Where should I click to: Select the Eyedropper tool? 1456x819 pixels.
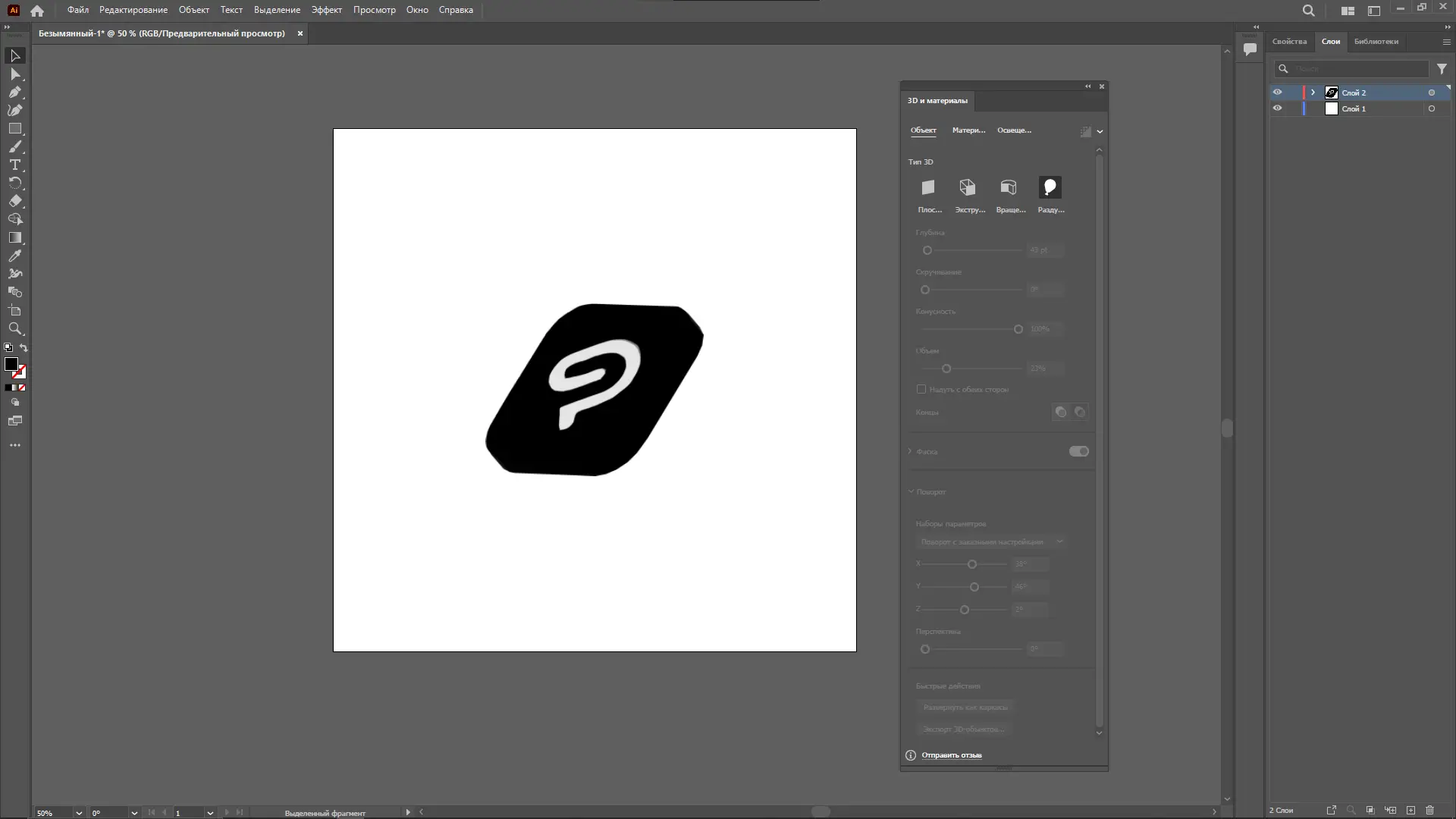point(14,256)
